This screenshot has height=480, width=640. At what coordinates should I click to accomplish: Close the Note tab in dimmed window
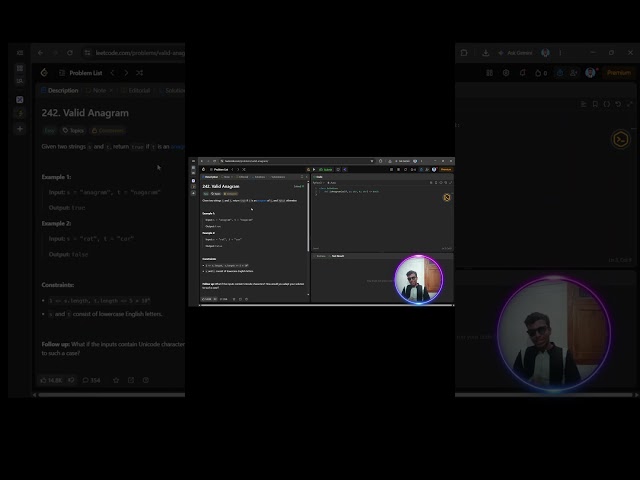pyautogui.click(x=111, y=90)
